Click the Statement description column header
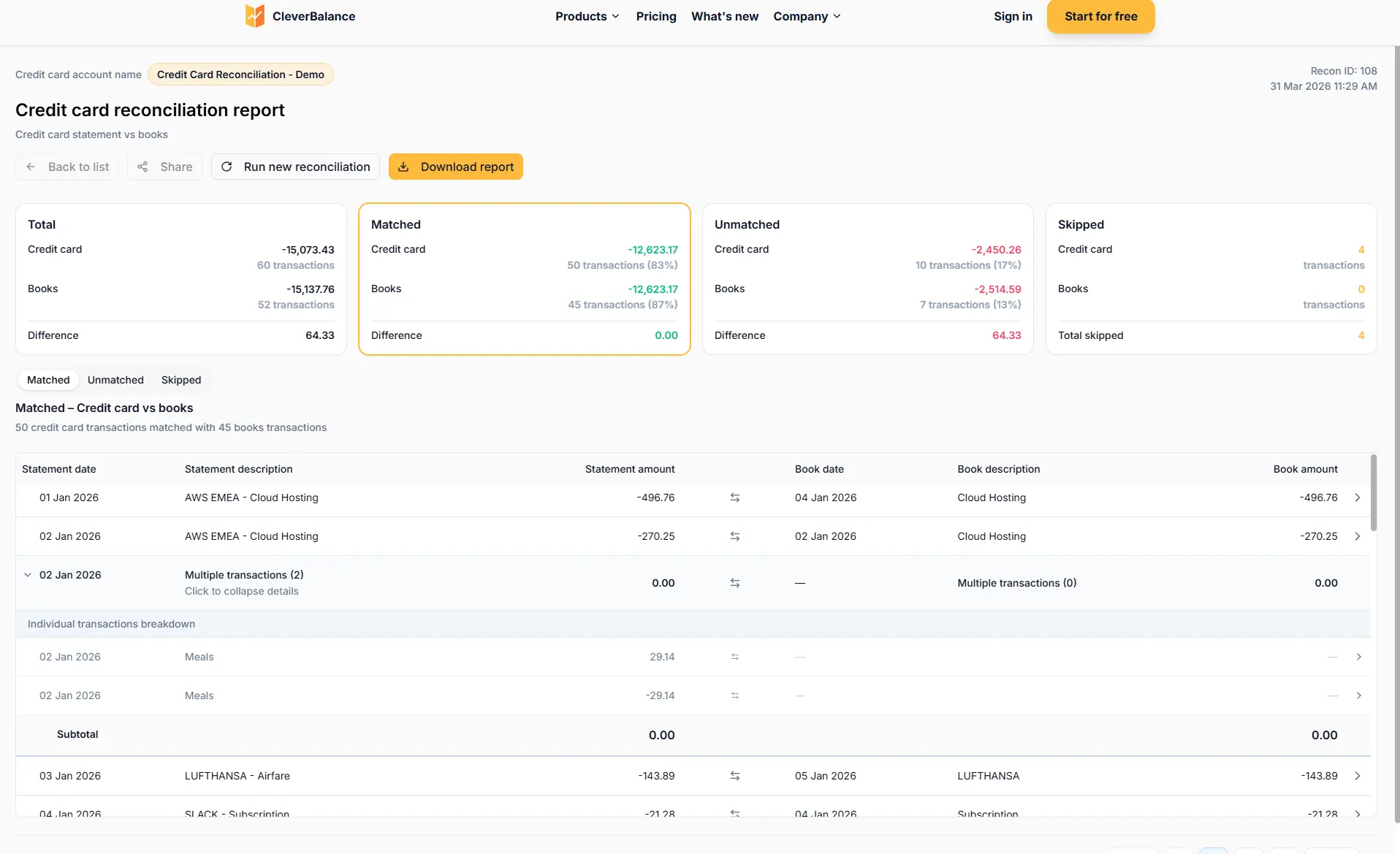The height and width of the screenshot is (854, 1400). coord(239,469)
